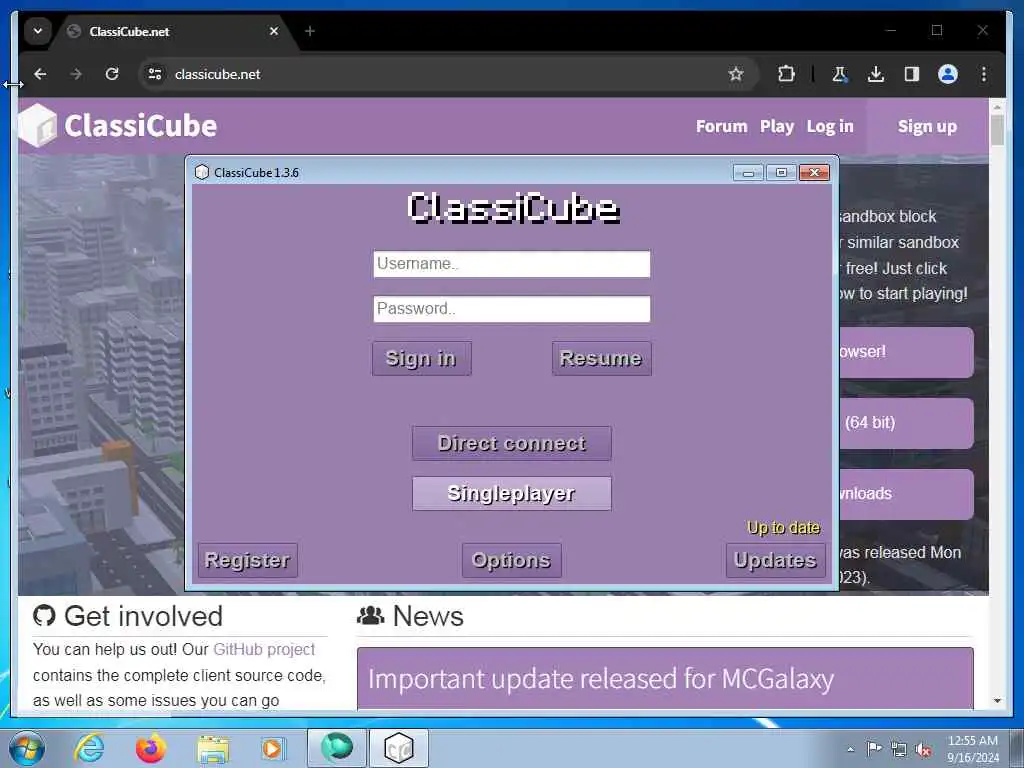Close the ClassiCube.net tab
Screen dimensions: 1024x768
[x=274, y=31]
